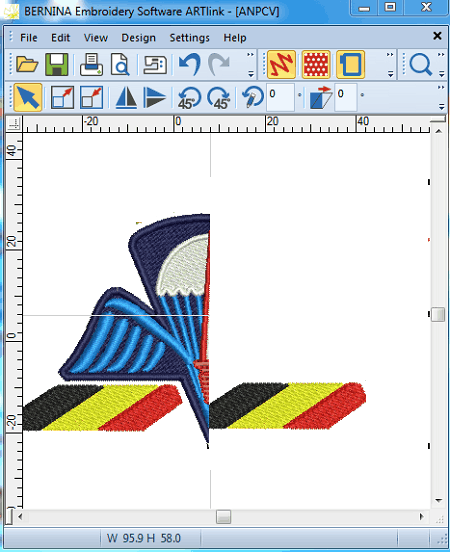Image resolution: width=450 pixels, height=552 pixels.
Task: Scale design up by 20% icon
Action: coord(62,97)
